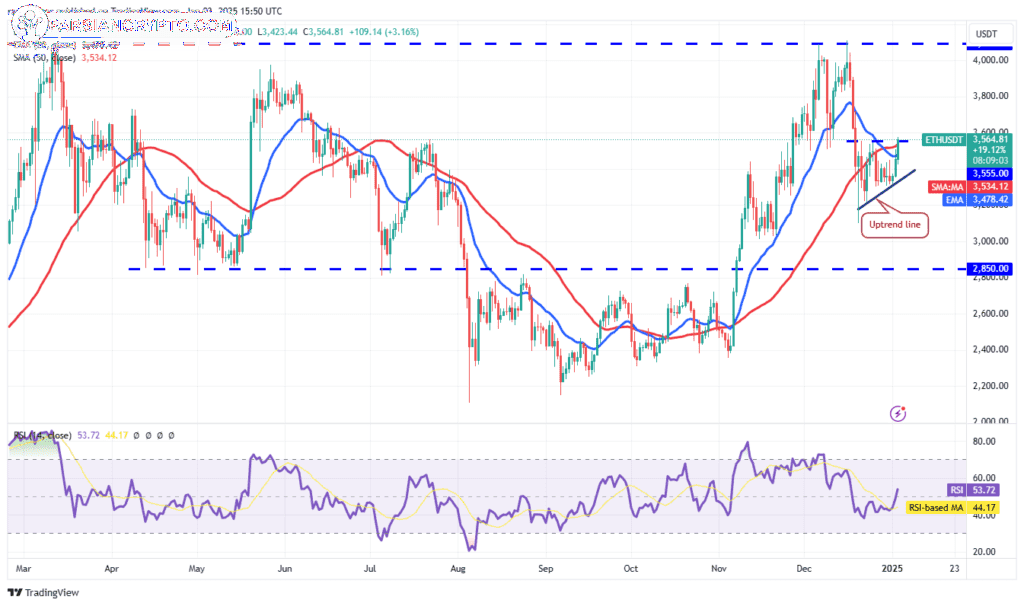
Task: Click the SMA (50, close) indicator legend
Action: (x=65, y=57)
